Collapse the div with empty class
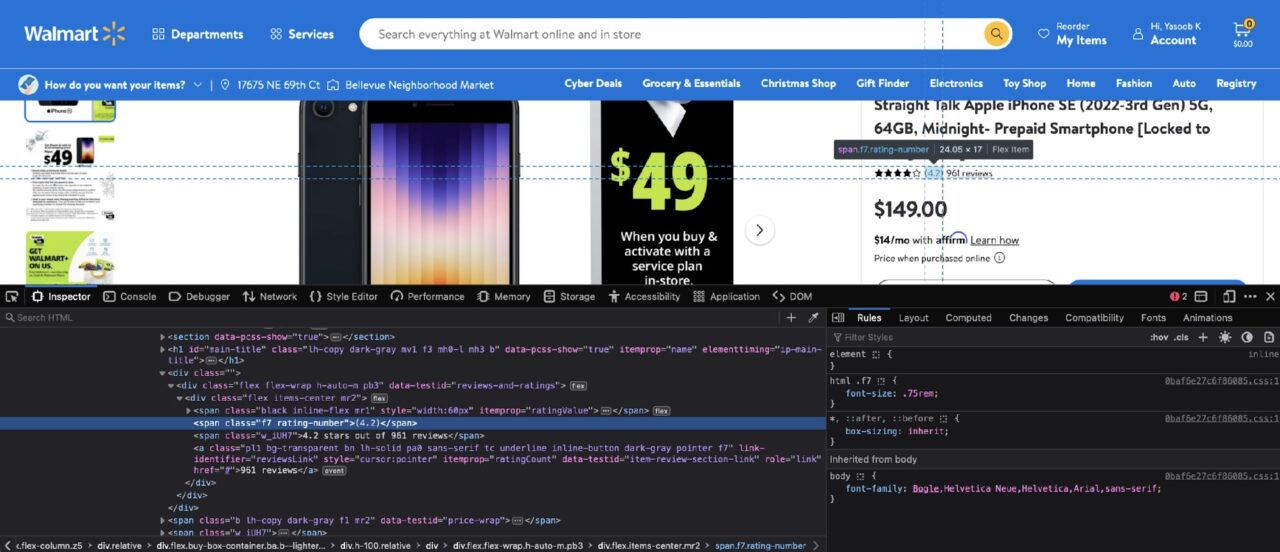 tap(163, 372)
